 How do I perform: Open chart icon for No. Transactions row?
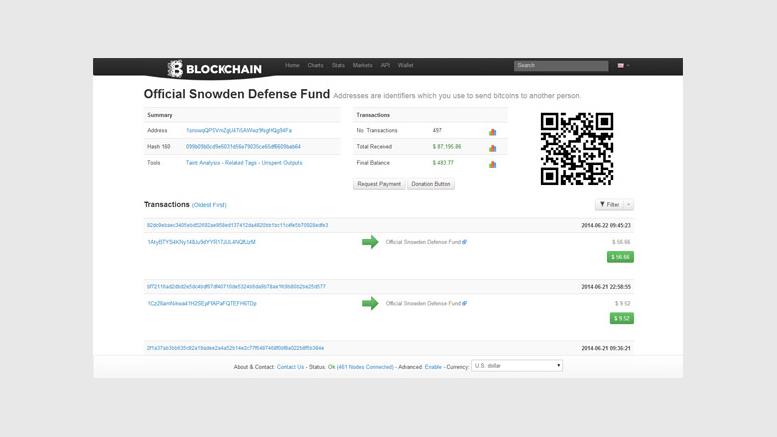(x=492, y=132)
